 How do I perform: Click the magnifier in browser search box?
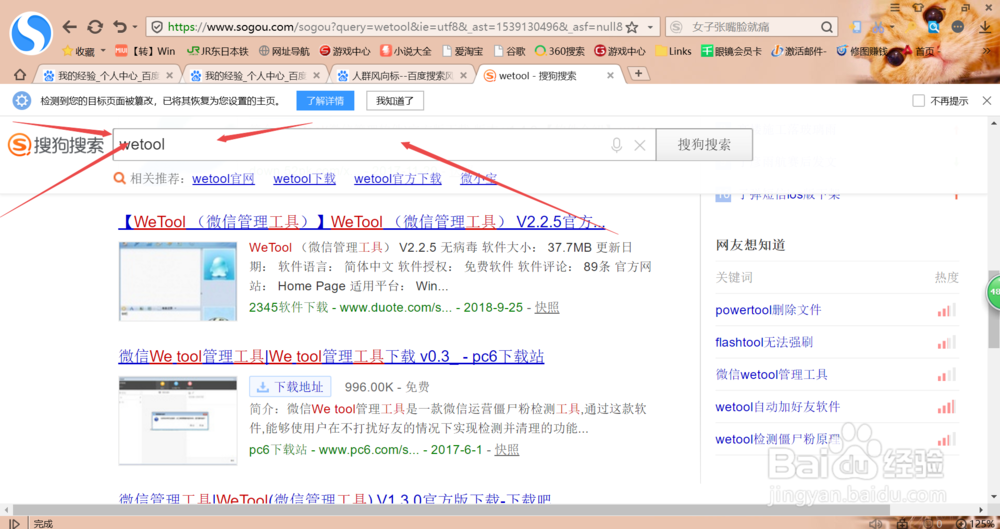[827, 27]
